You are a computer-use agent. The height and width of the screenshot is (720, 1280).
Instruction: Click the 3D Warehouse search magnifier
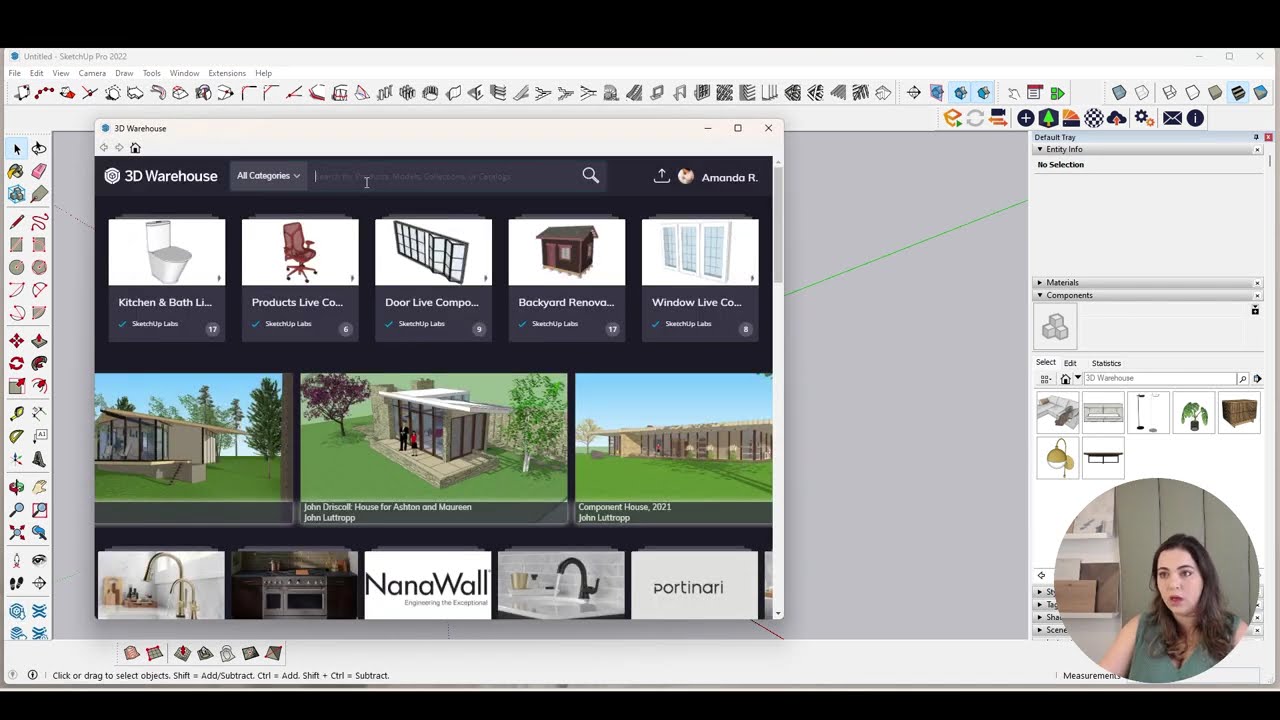coord(591,176)
